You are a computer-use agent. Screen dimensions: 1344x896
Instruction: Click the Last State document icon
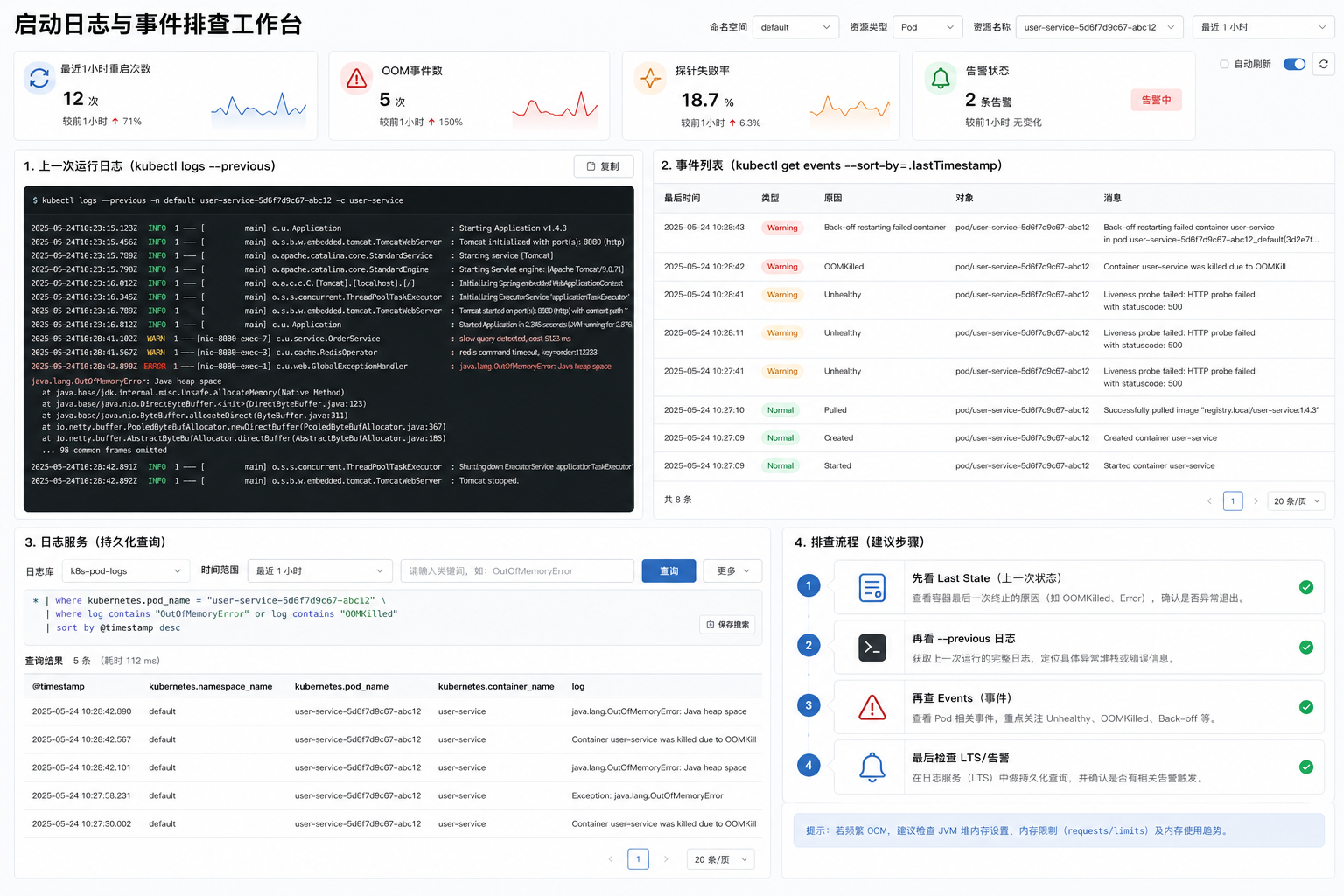pos(872,587)
